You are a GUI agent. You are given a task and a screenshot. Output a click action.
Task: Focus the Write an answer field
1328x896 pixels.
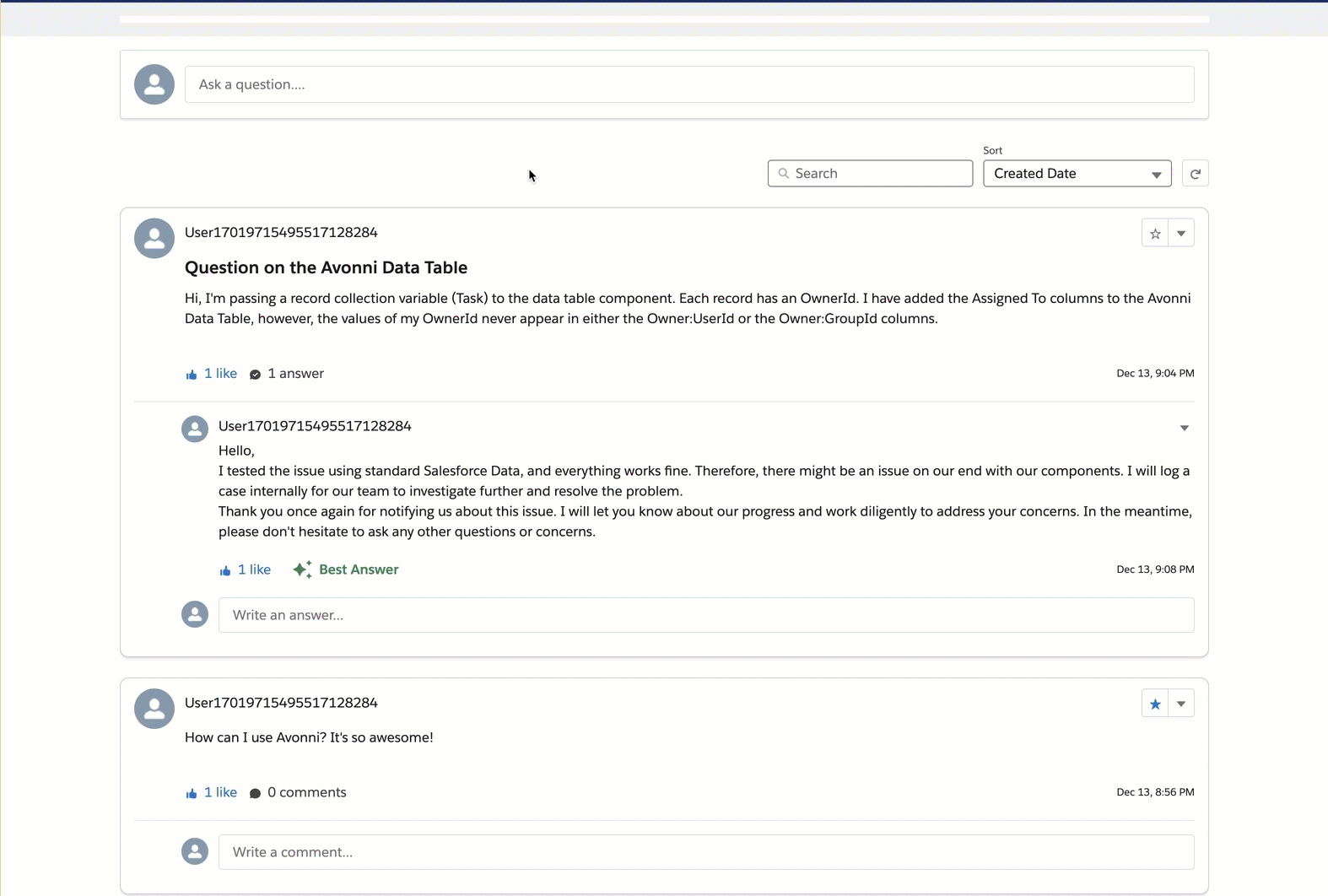click(x=705, y=615)
